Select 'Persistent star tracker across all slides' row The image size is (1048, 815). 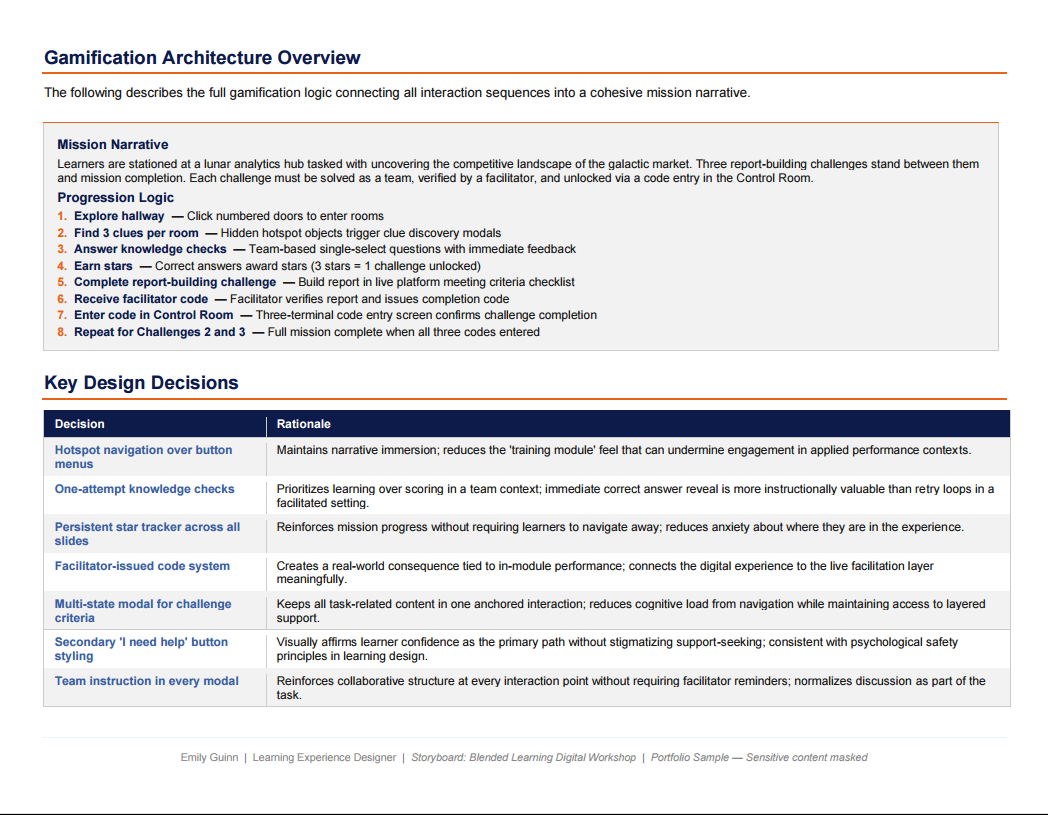tap(148, 534)
